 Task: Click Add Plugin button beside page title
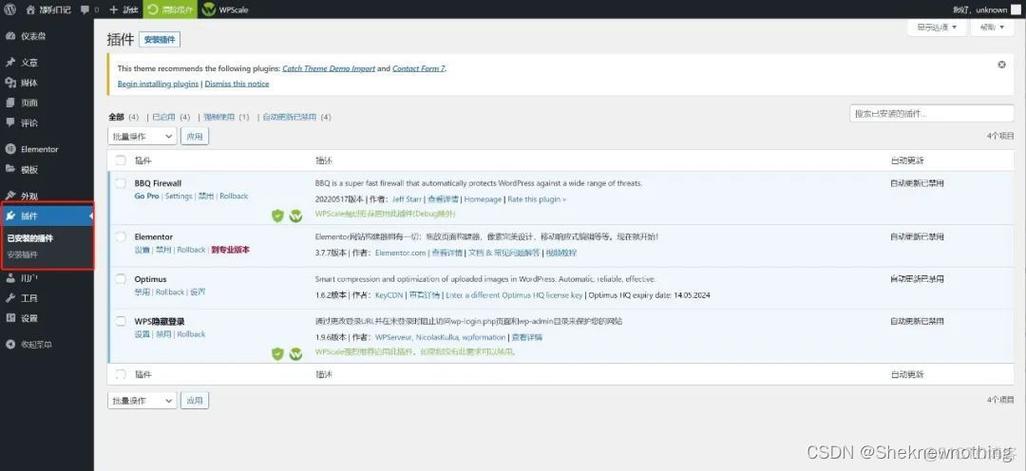point(160,40)
